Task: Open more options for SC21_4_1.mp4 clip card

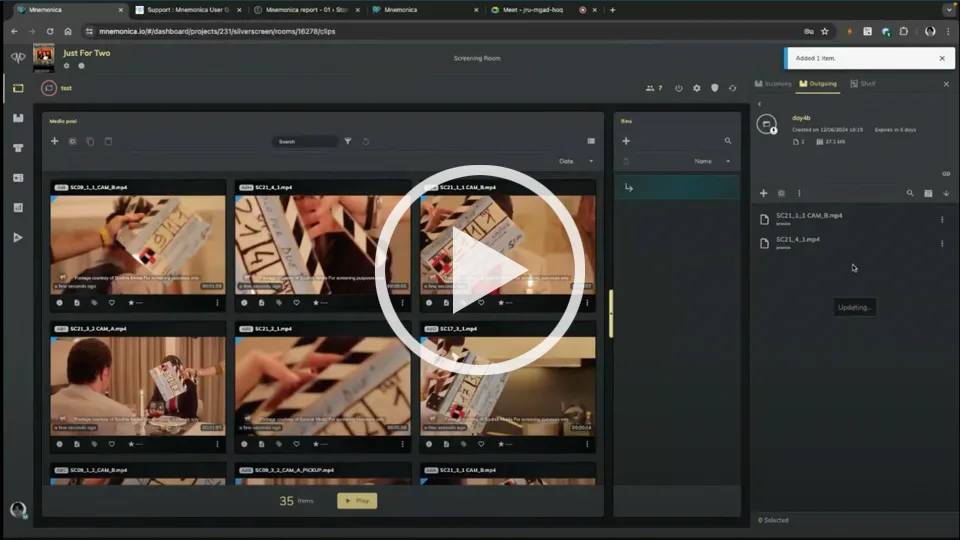Action: coord(402,302)
